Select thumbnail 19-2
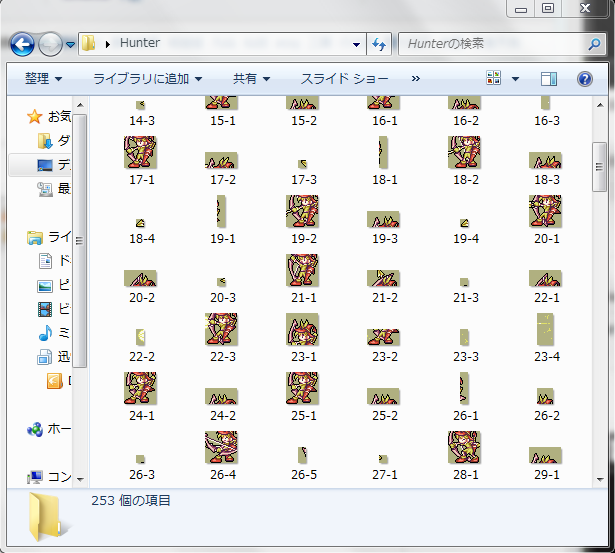 tap(302, 211)
